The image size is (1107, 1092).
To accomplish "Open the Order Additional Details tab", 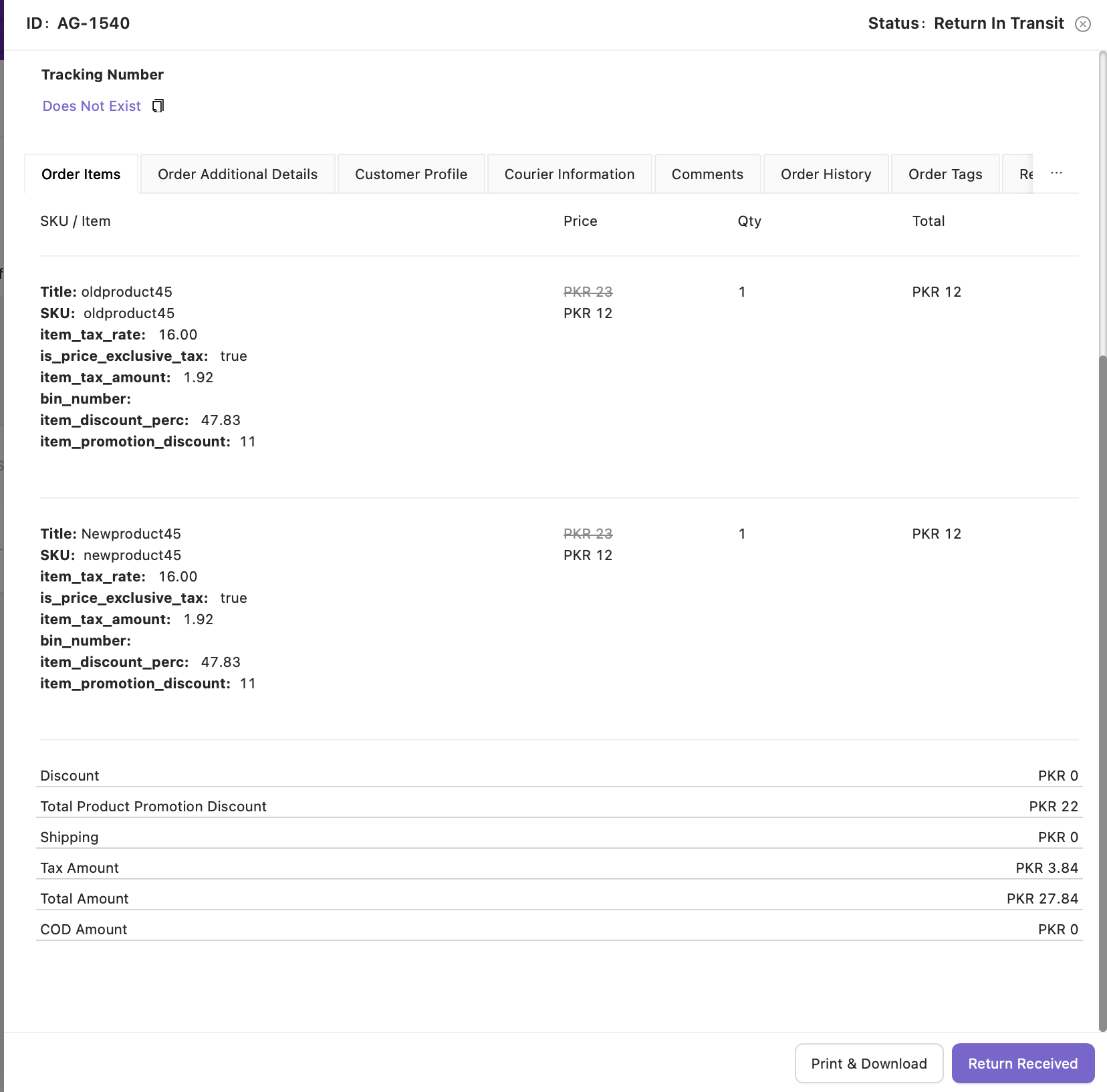I will [238, 174].
